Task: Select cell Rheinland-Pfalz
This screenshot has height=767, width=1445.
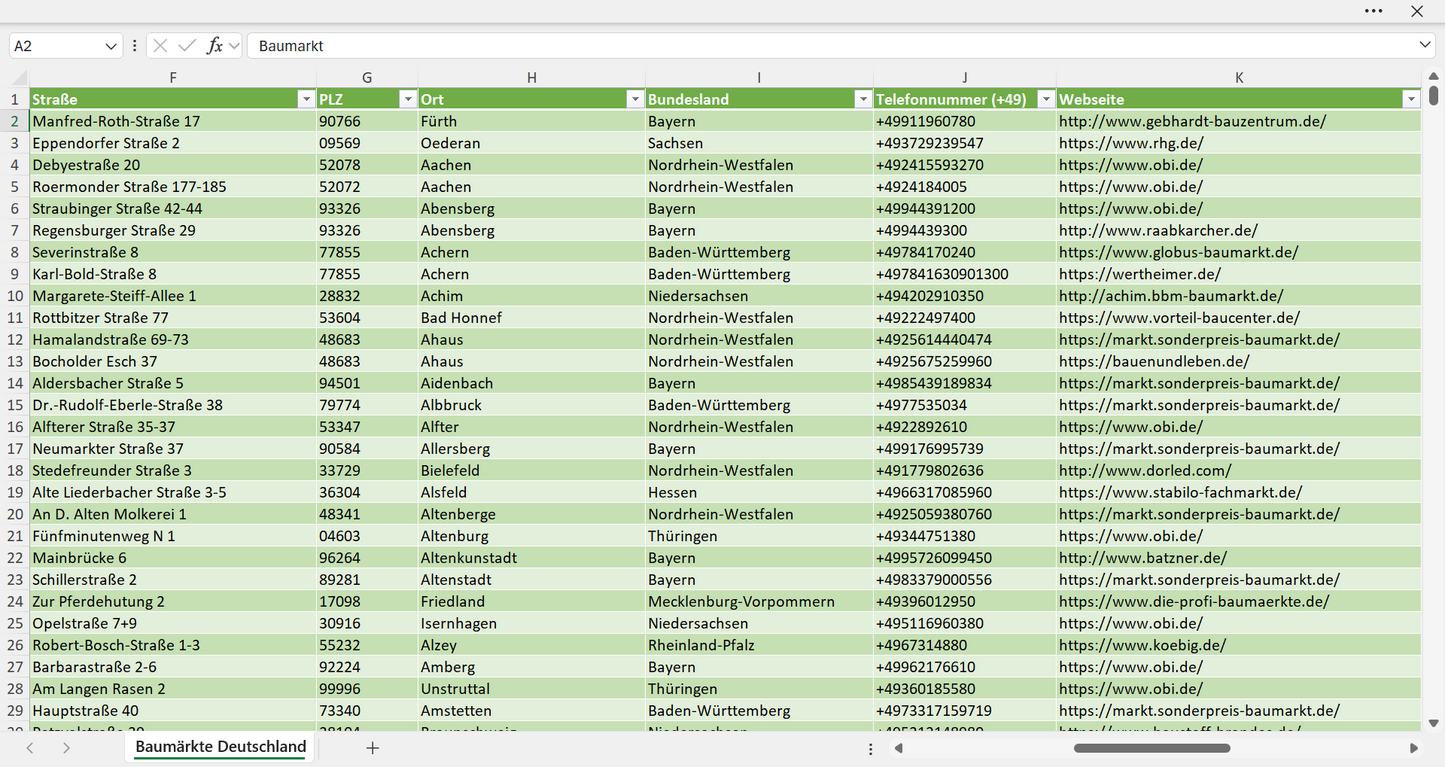Action: coord(759,645)
